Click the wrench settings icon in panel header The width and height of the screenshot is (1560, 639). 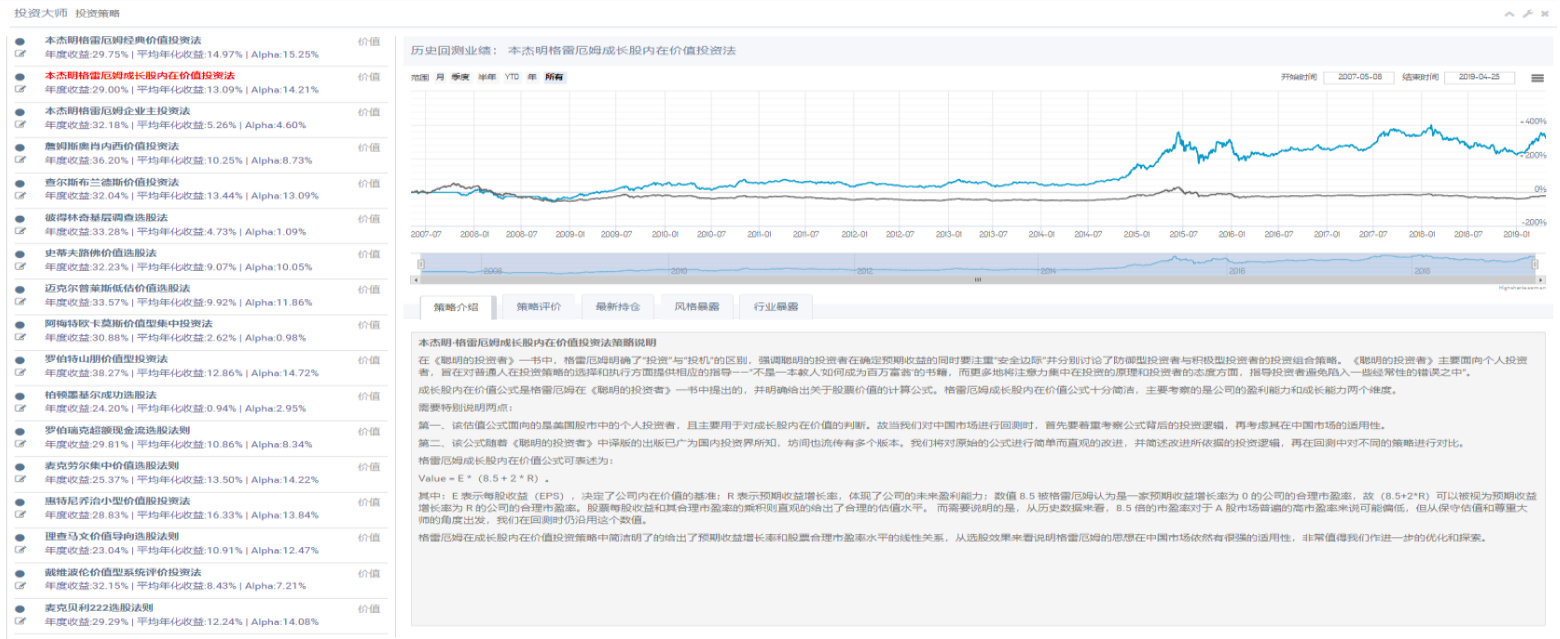[x=1527, y=13]
